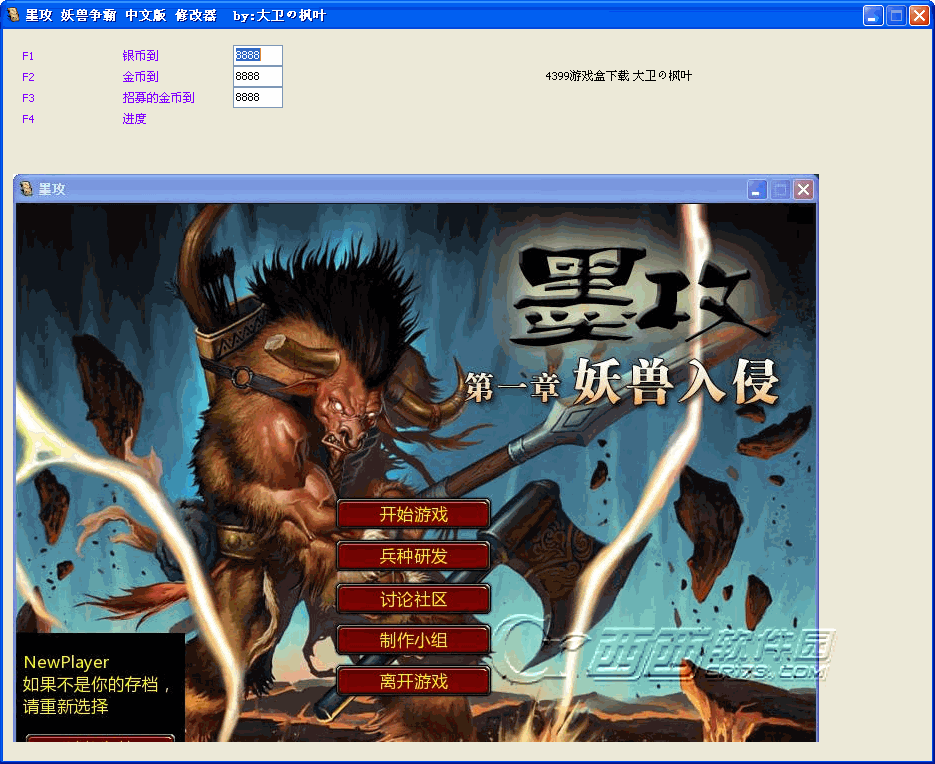This screenshot has width=935, height=764.
Task: Minimize the 墨攻 game window
Action: [x=757, y=190]
